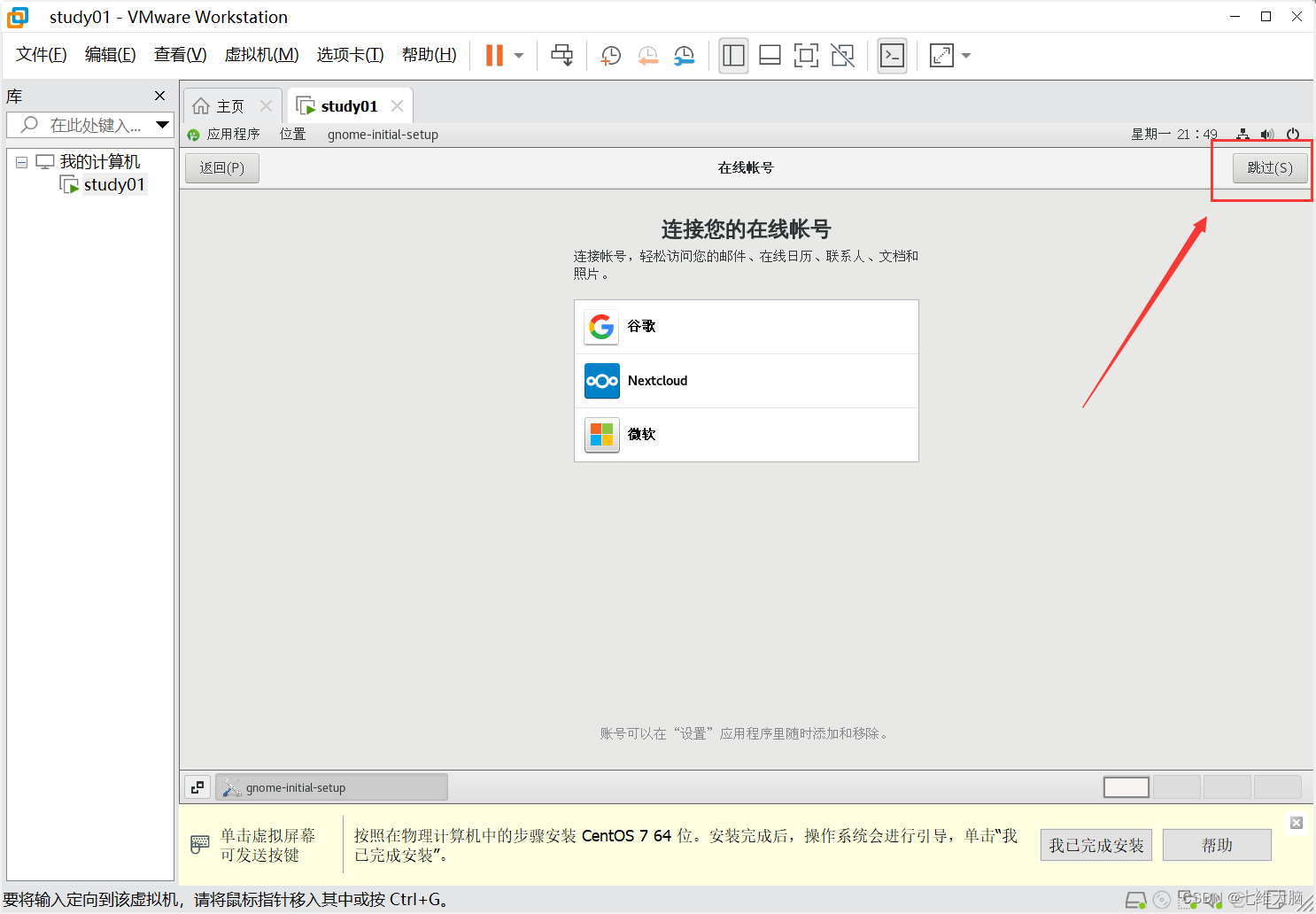Select the second workspace switcher box
1316x914 pixels.
point(1177,787)
